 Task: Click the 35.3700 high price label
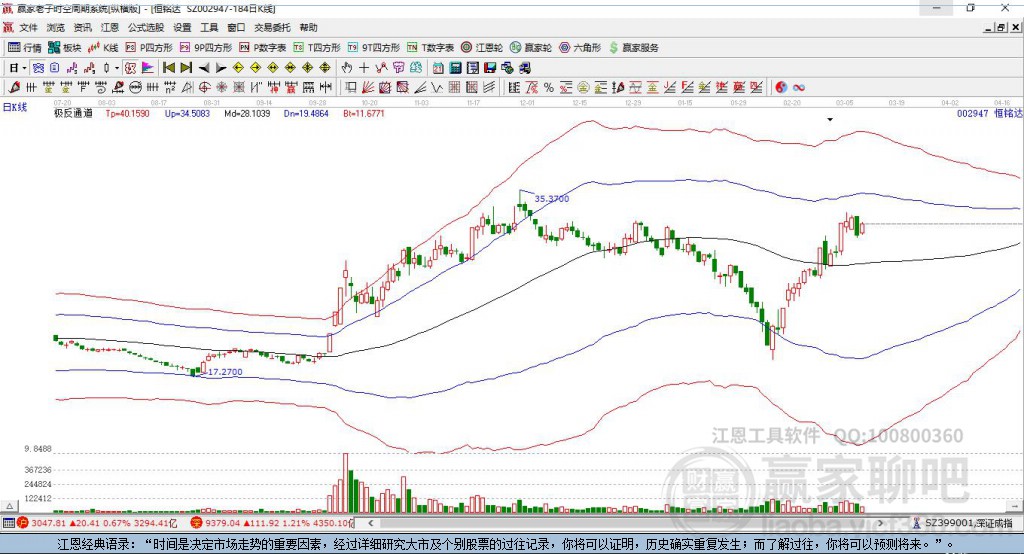click(552, 199)
